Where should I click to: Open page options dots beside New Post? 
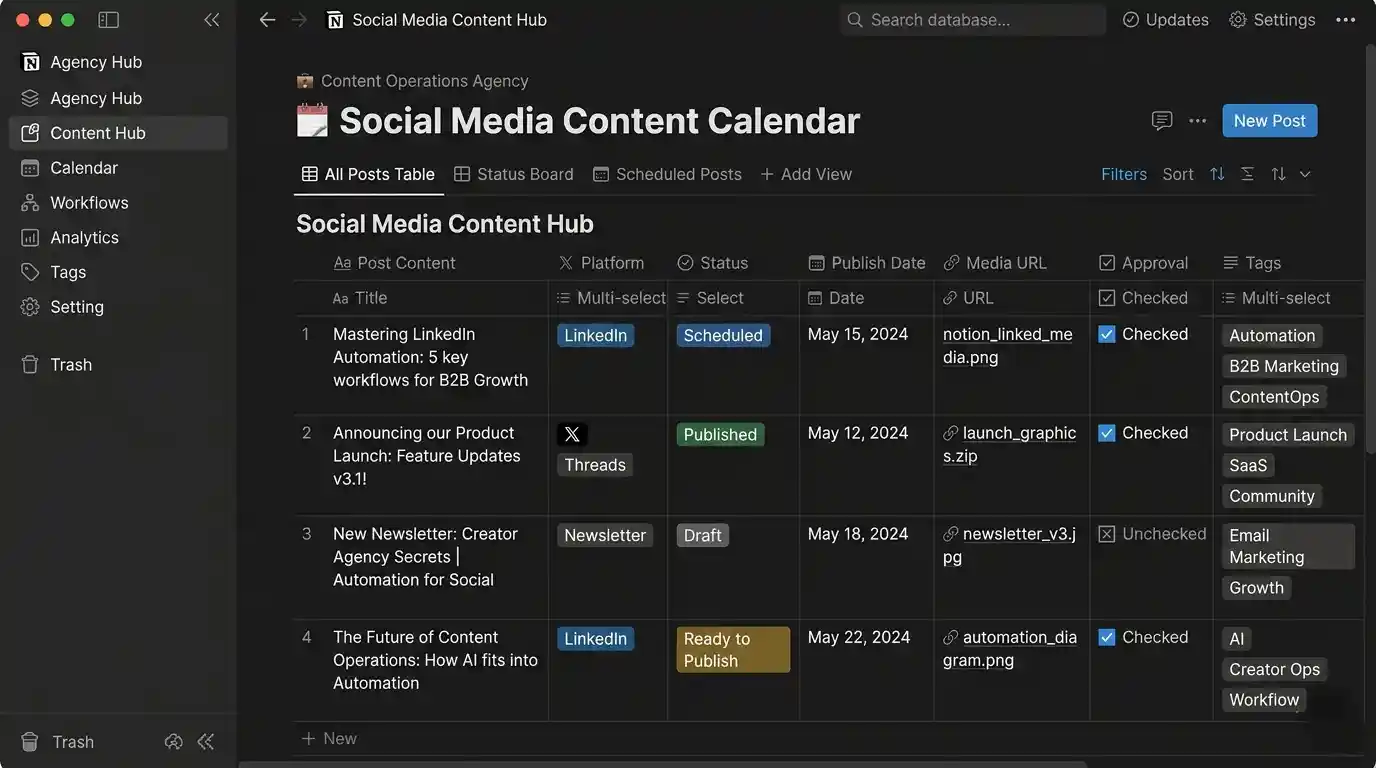pyautogui.click(x=1198, y=121)
